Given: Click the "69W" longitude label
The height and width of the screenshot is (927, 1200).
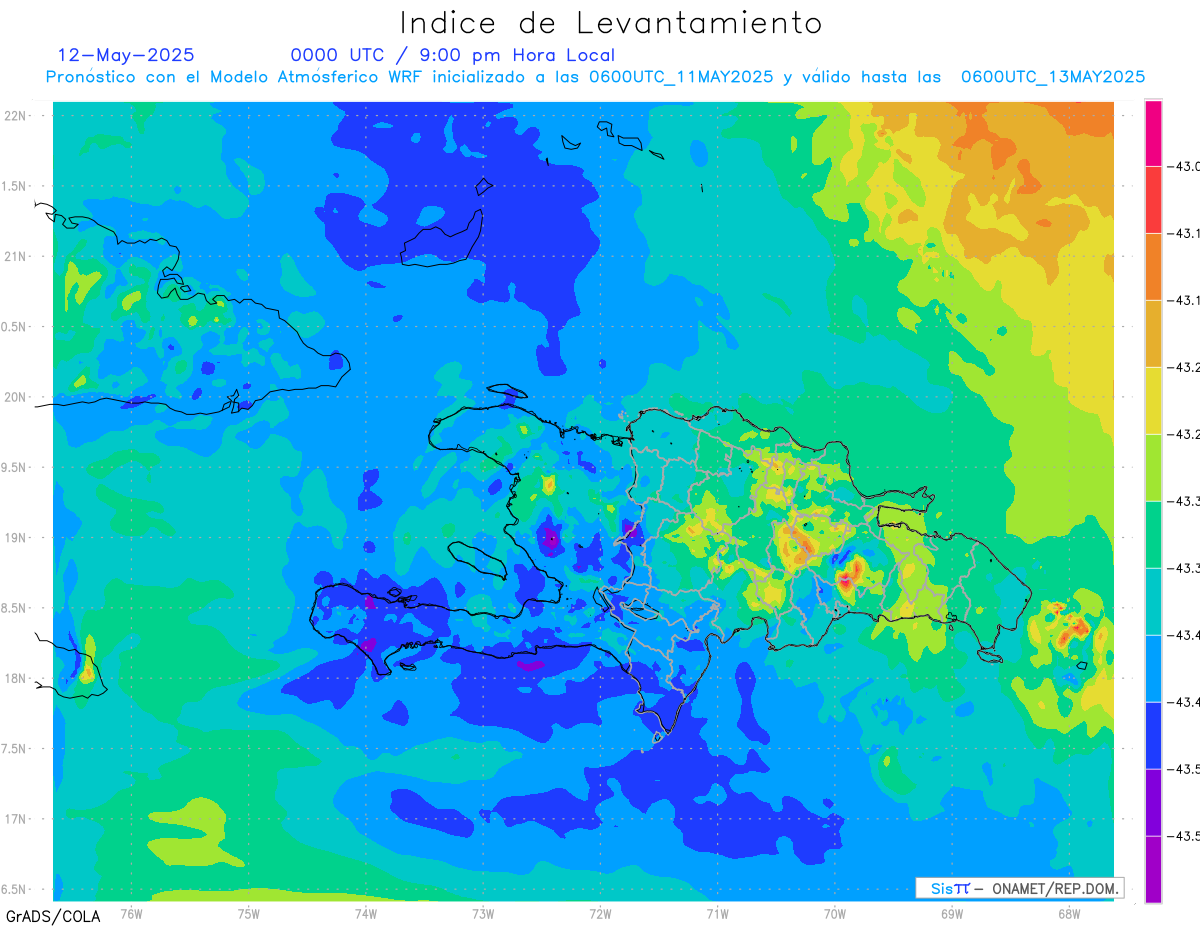Looking at the screenshot, I should click(x=951, y=912).
